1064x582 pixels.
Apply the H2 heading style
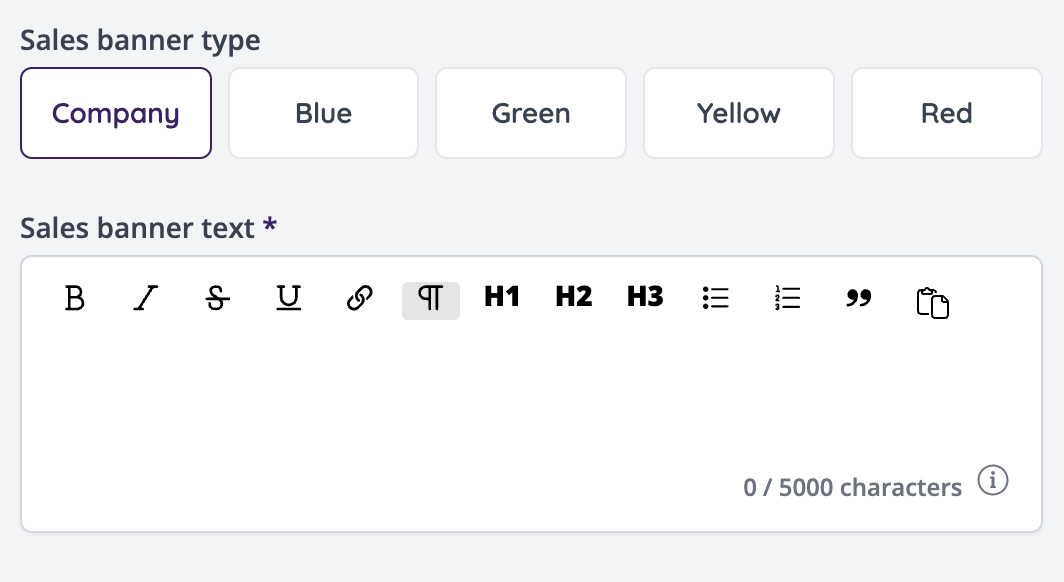coord(574,297)
